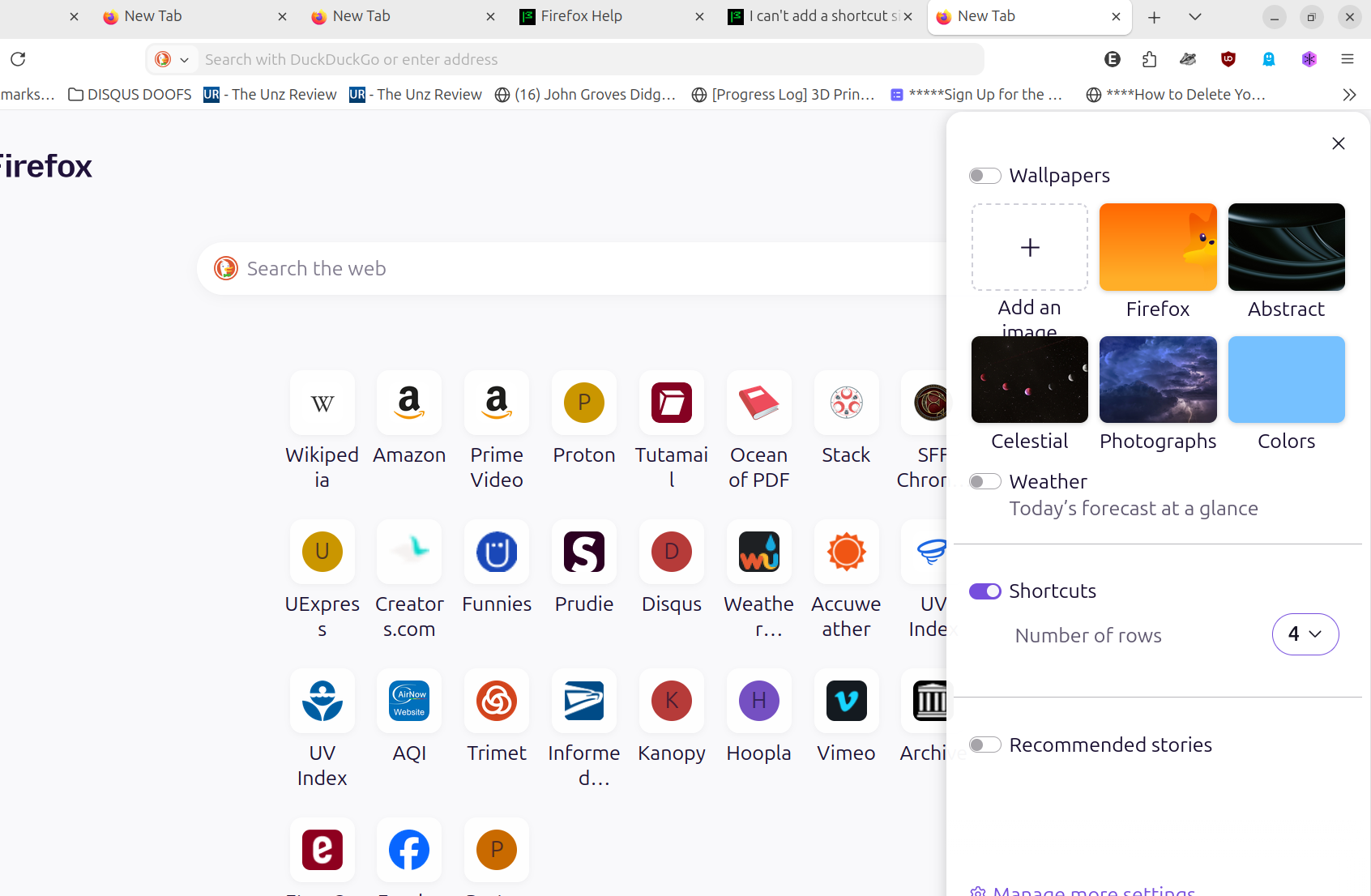Choose the Celestial wallpaper thumbnail
The image size is (1371, 896).
click(1030, 379)
